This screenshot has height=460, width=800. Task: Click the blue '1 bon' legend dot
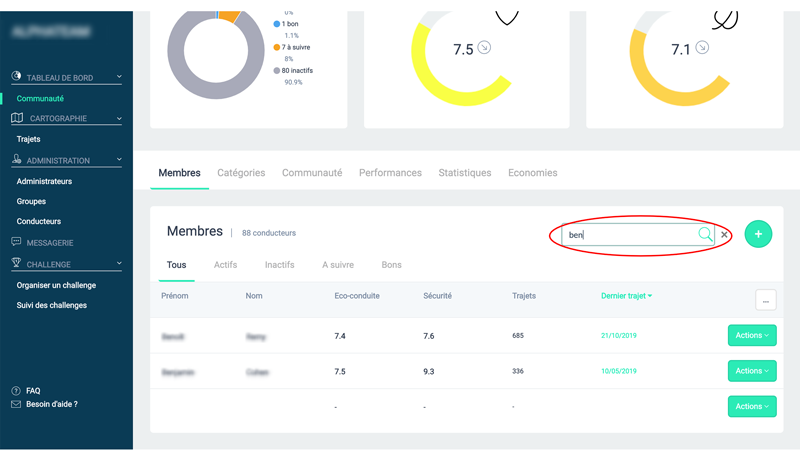click(x=277, y=24)
